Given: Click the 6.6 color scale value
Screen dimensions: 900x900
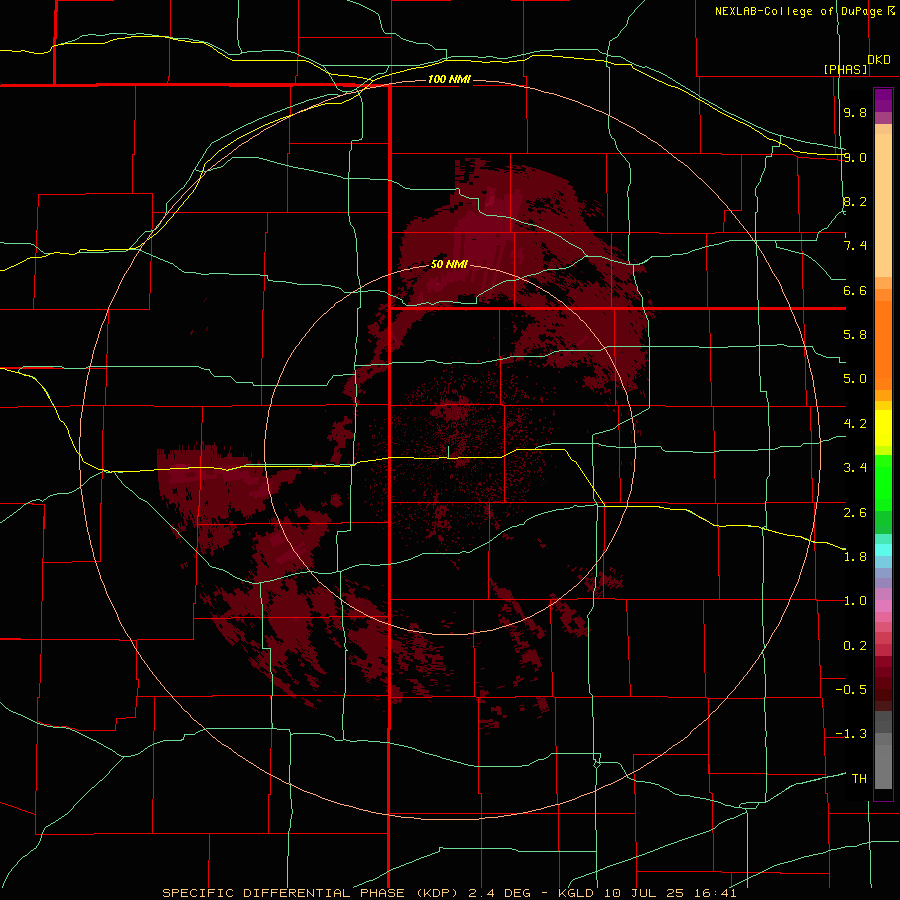Looking at the screenshot, I should (x=855, y=290).
